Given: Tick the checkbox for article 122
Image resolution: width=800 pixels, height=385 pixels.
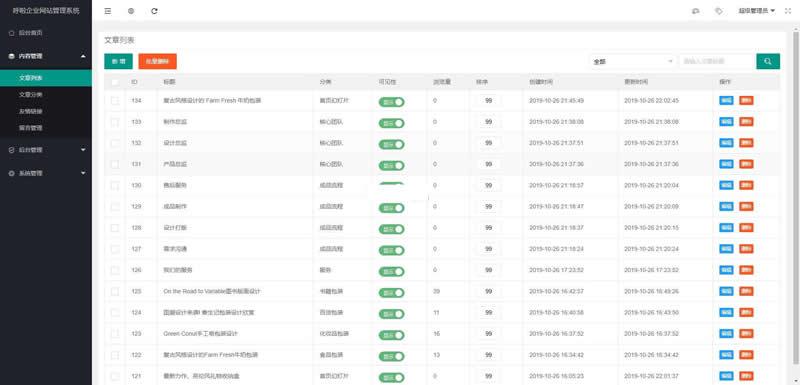Looking at the screenshot, I should pos(115,354).
